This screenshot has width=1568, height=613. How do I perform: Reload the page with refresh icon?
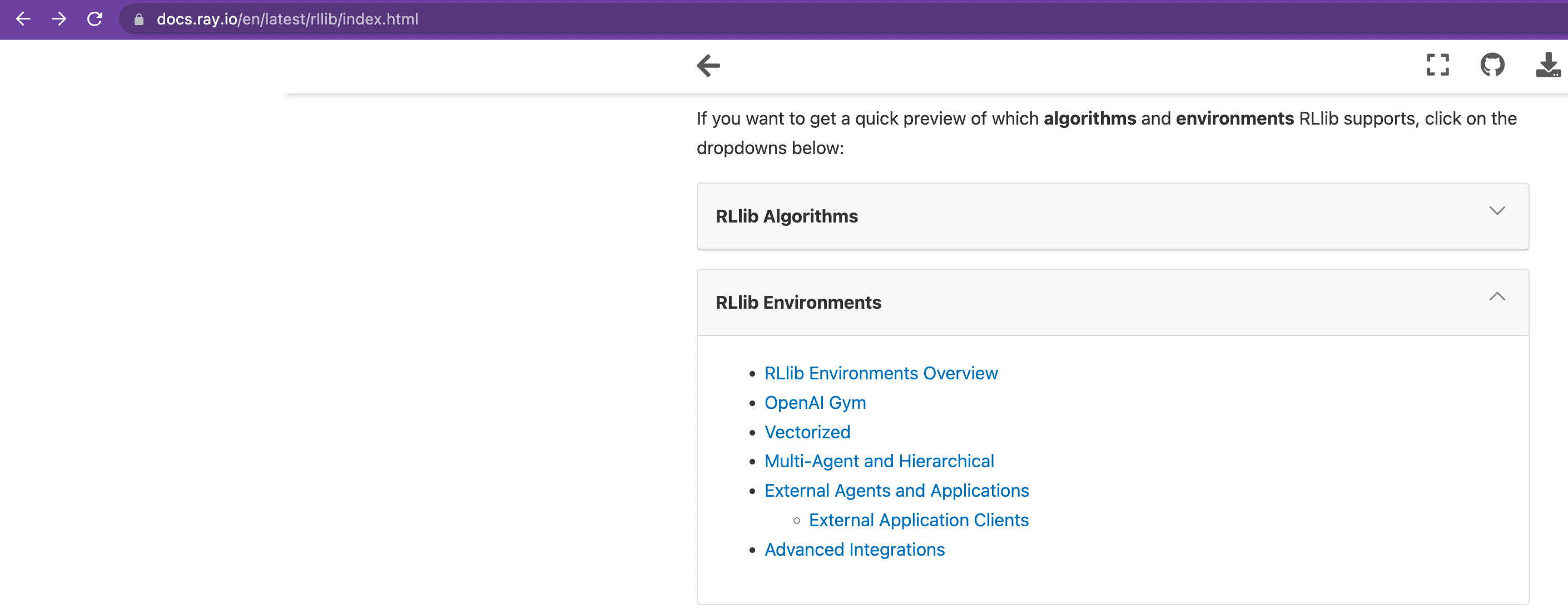pyautogui.click(x=95, y=19)
